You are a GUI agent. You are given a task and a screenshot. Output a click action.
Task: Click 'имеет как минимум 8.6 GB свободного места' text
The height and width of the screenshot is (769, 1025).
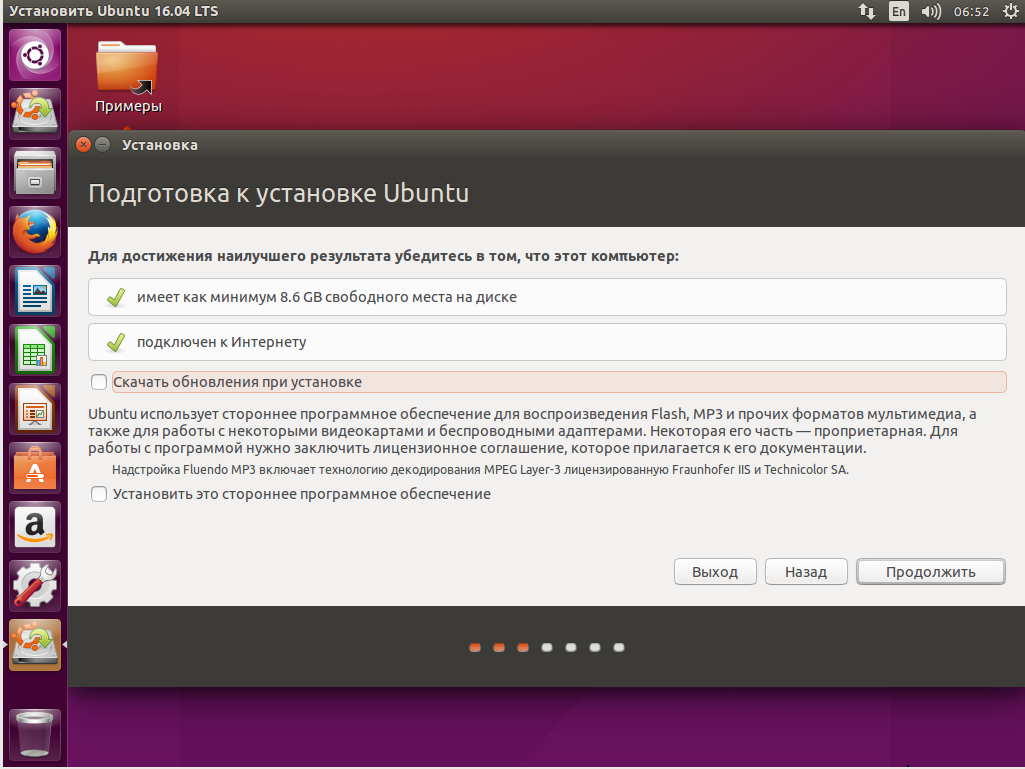(x=327, y=297)
